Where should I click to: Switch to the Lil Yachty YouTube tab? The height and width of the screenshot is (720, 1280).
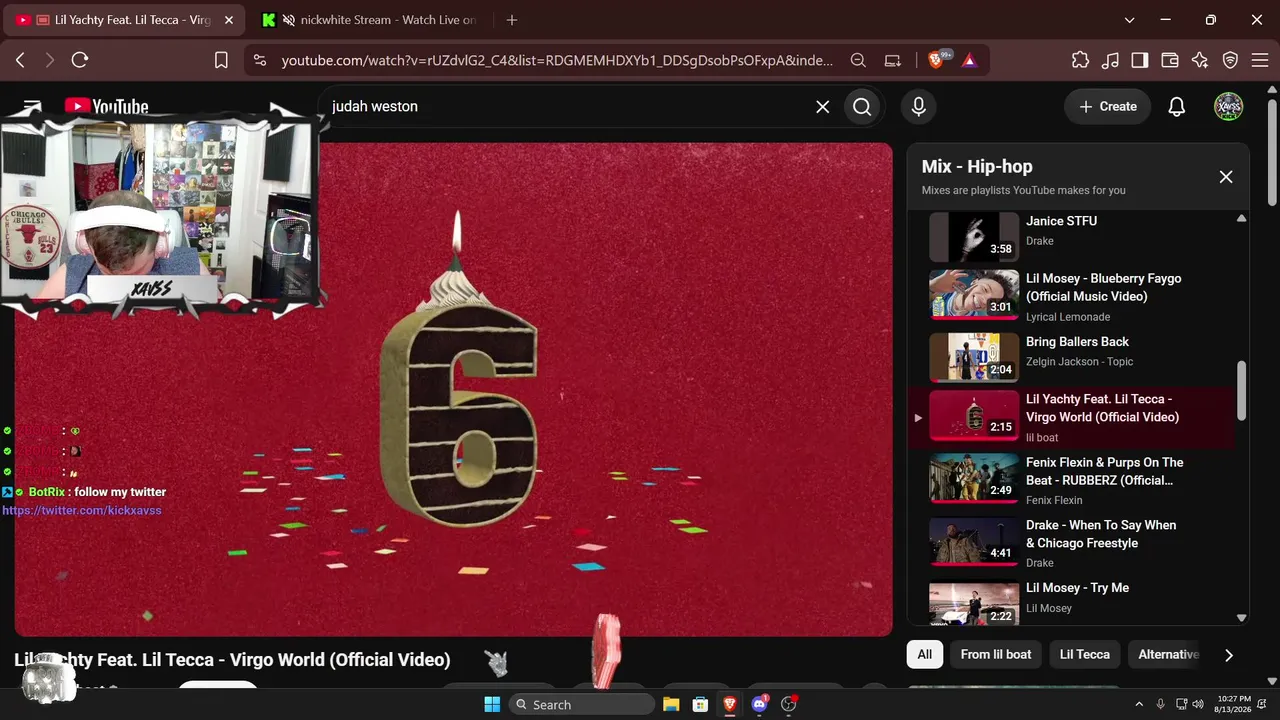125,20
